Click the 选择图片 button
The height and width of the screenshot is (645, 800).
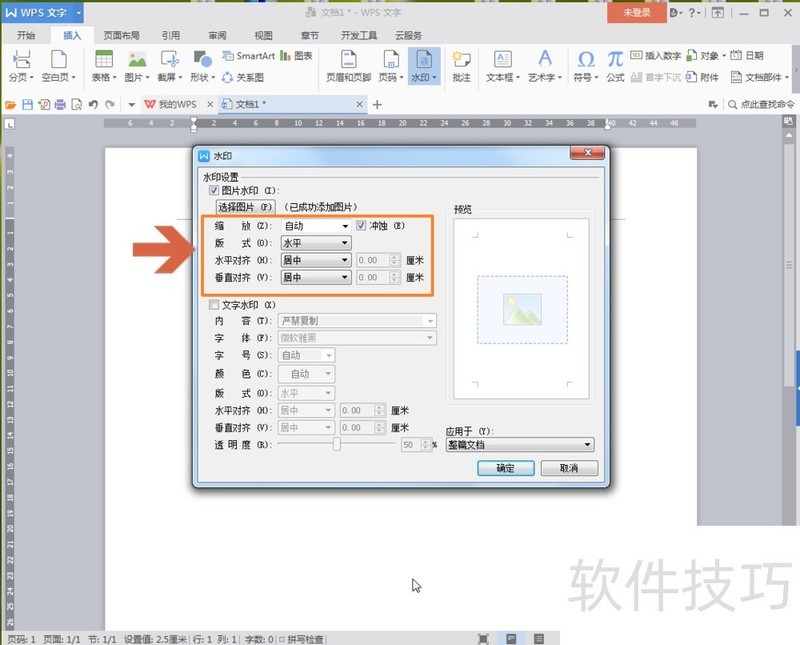point(245,207)
